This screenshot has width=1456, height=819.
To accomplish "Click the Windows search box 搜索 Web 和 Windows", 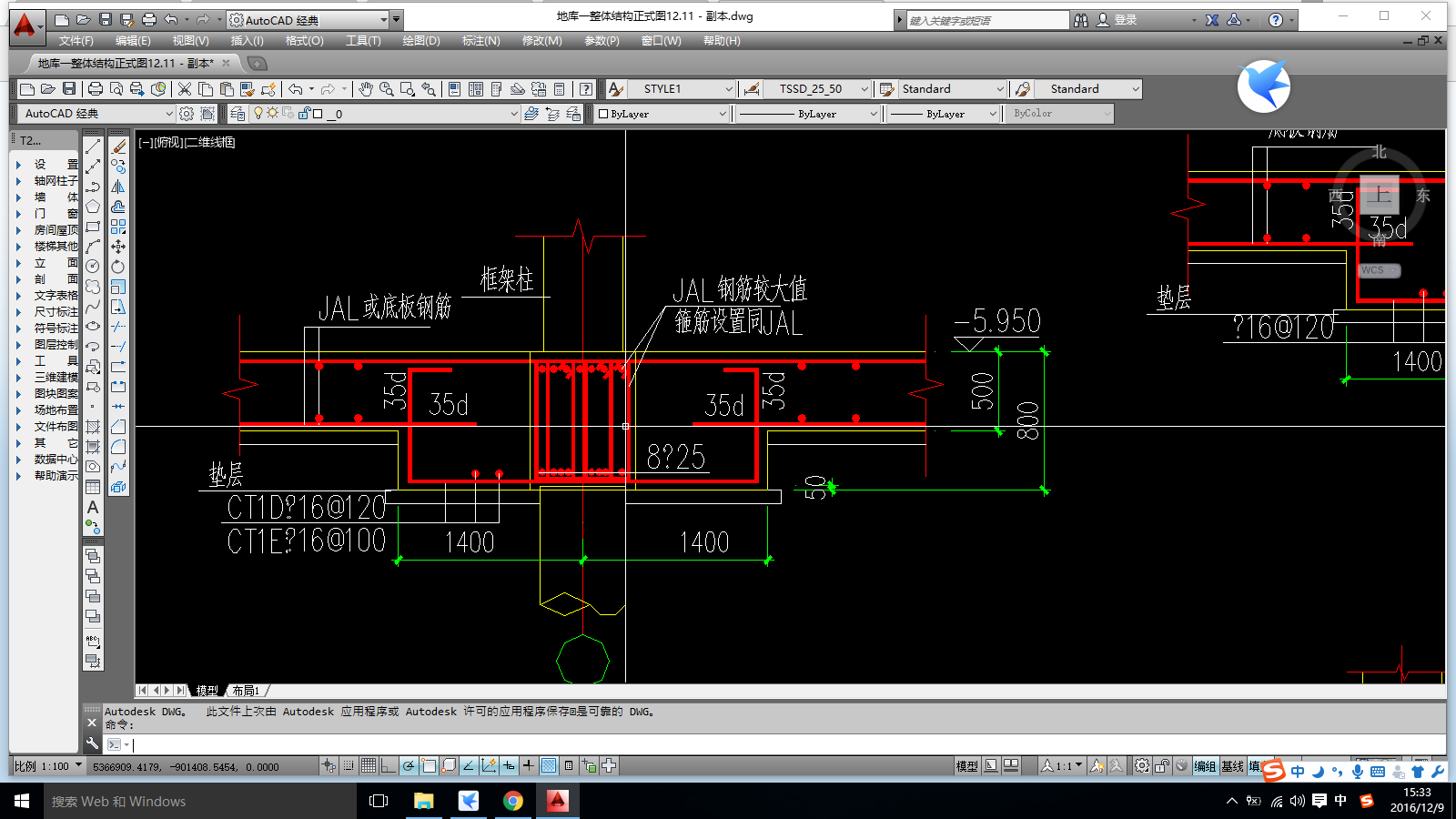I will pyautogui.click(x=200, y=801).
